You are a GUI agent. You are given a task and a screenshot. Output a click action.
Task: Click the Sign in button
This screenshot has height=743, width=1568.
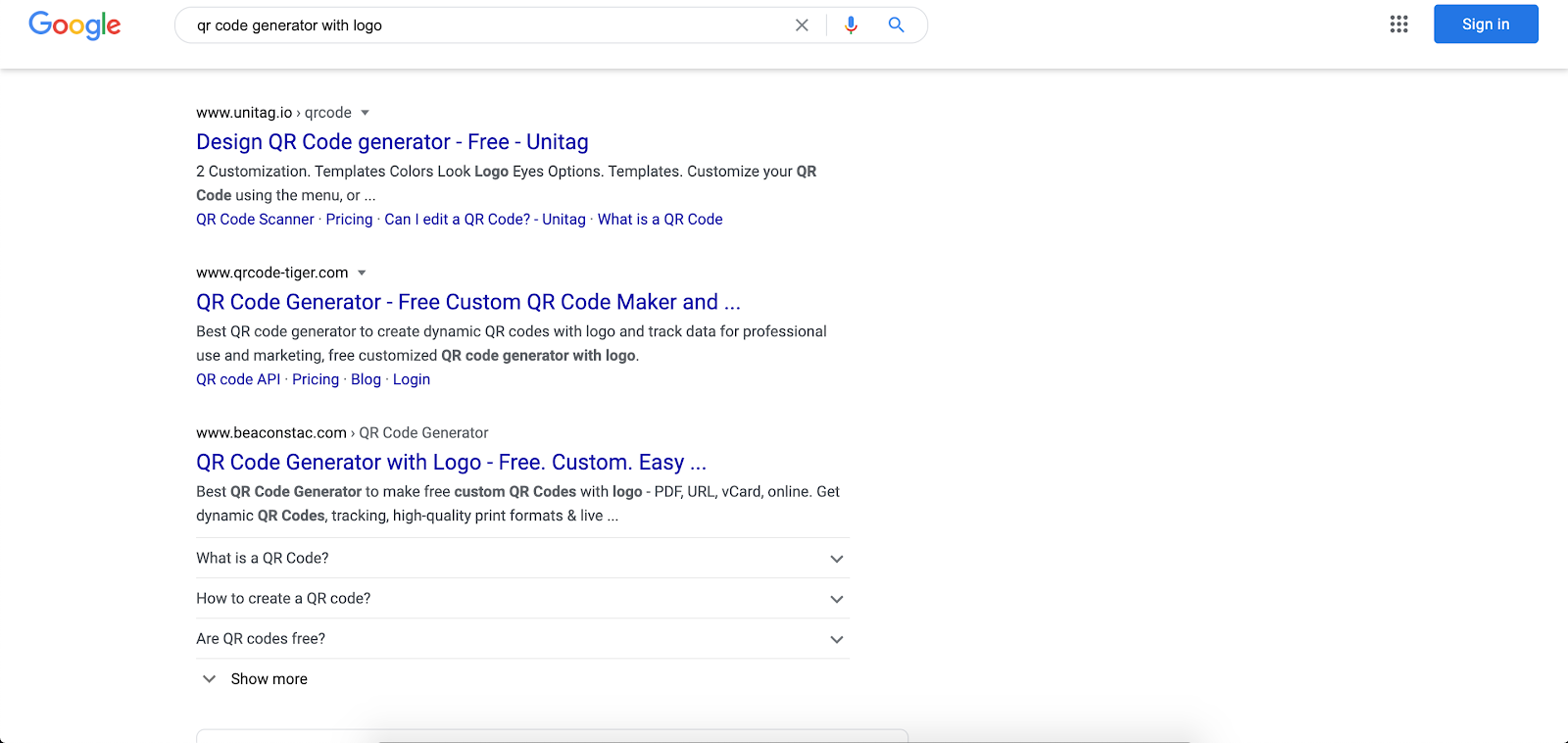coord(1485,25)
